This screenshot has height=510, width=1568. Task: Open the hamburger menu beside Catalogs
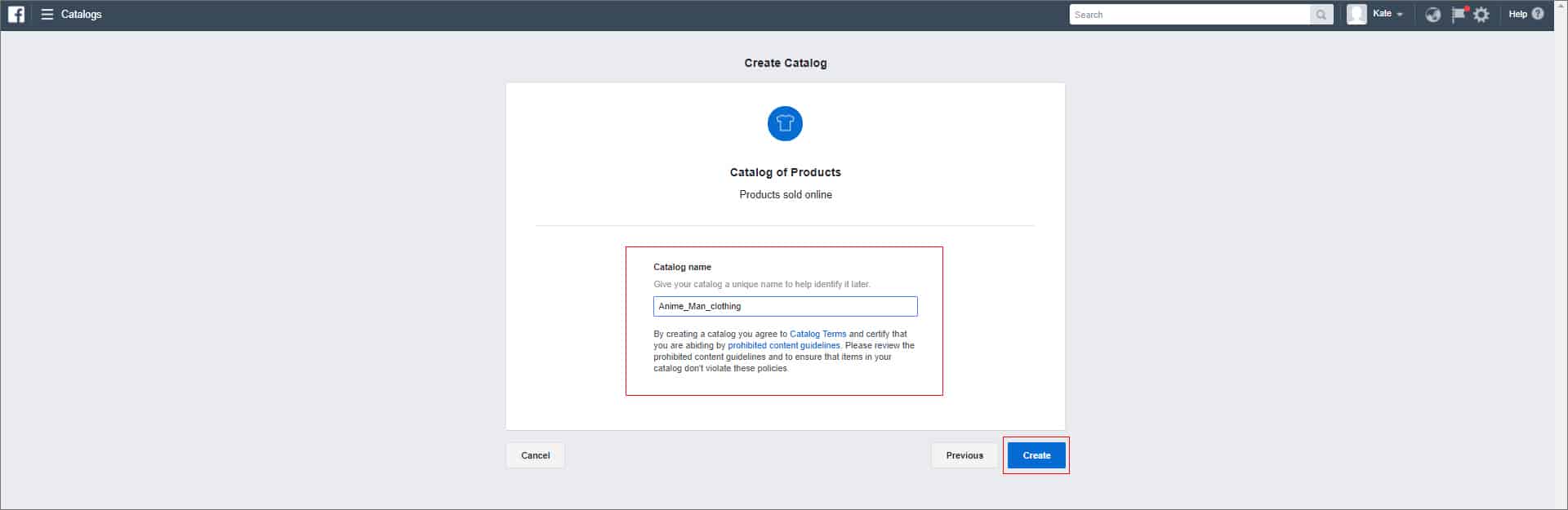point(47,15)
